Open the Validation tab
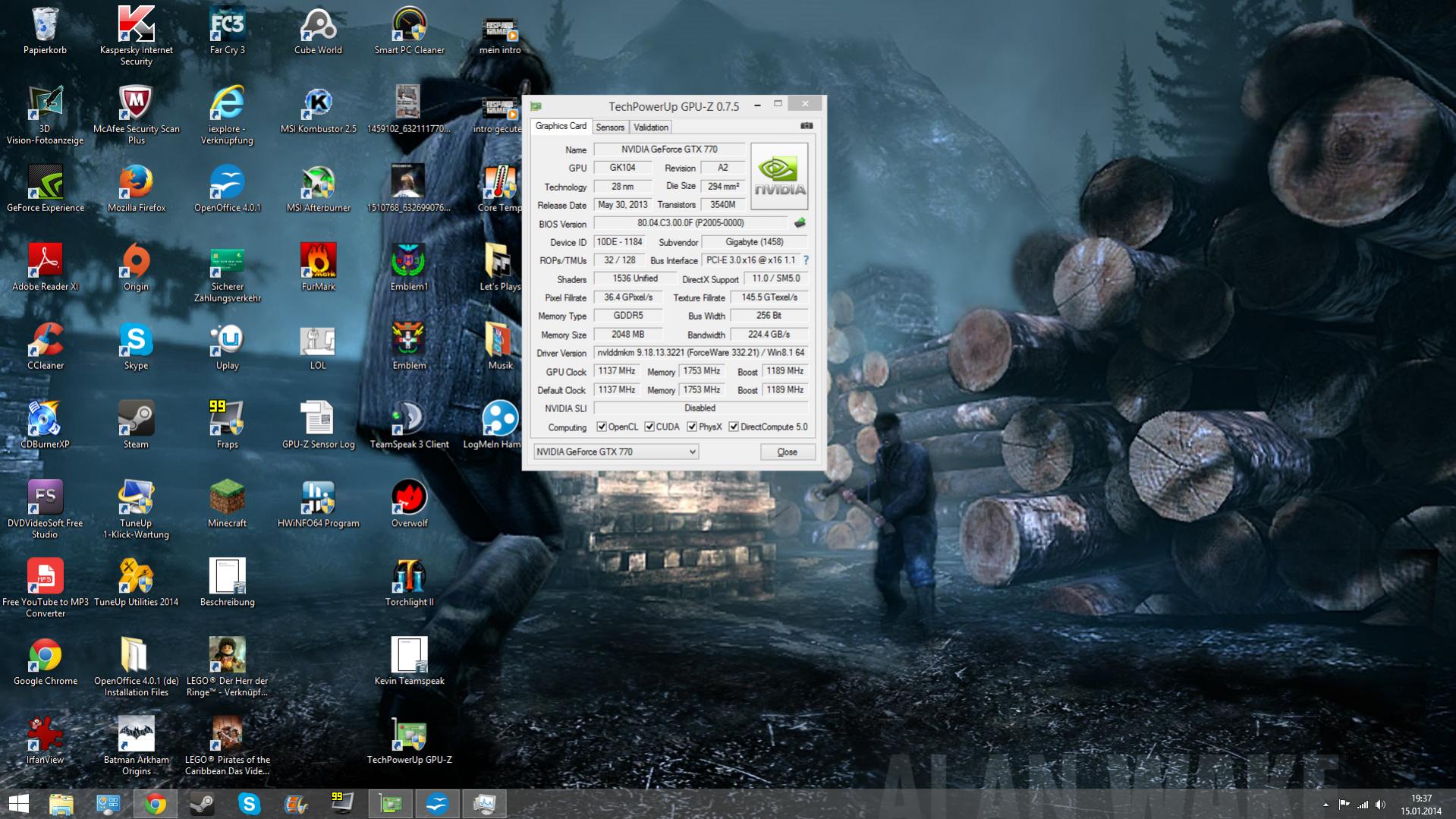The width and height of the screenshot is (1456, 819). pos(651,128)
